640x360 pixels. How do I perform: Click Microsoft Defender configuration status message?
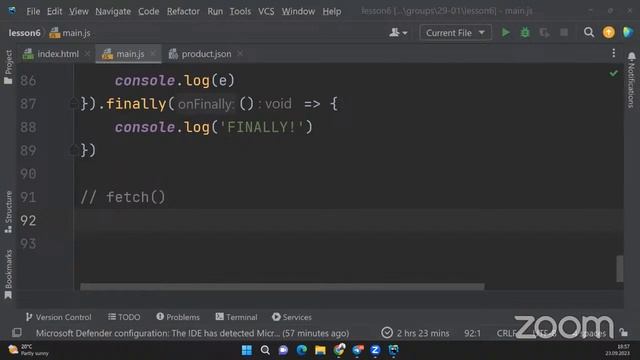click(192, 333)
